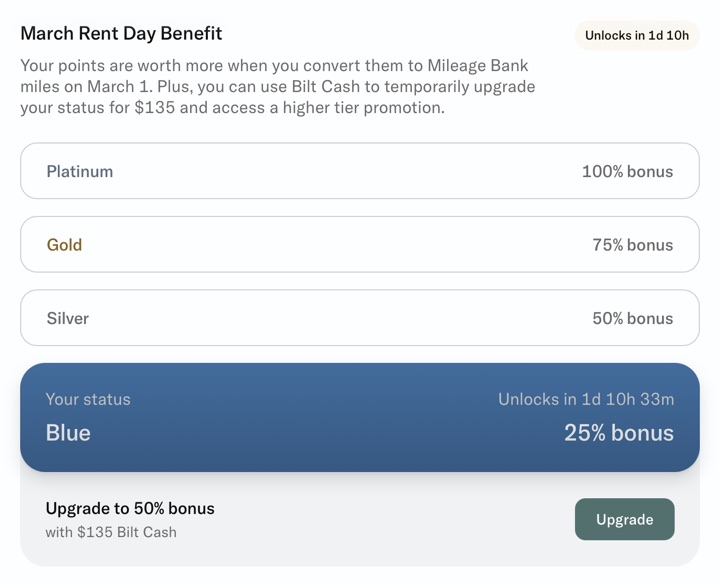Click the 'Unlocks in 1d 10h 33m' countdown

[586, 399]
